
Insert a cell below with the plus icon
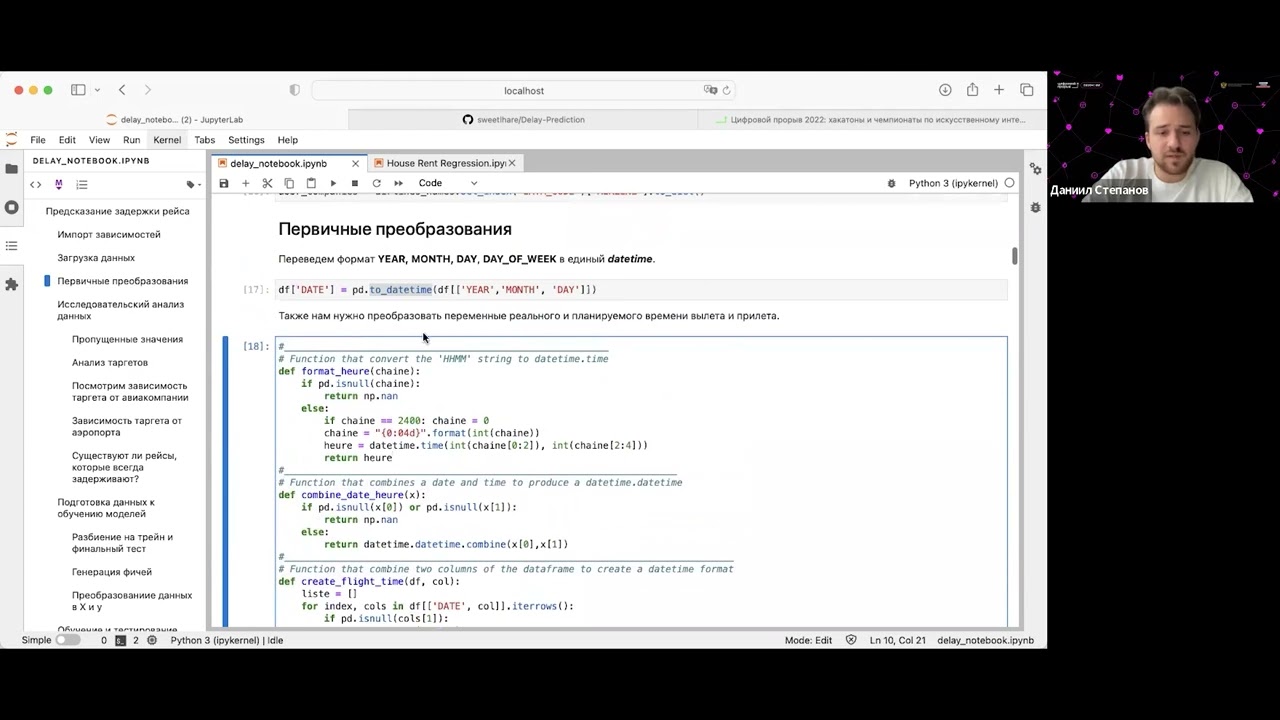[245, 183]
